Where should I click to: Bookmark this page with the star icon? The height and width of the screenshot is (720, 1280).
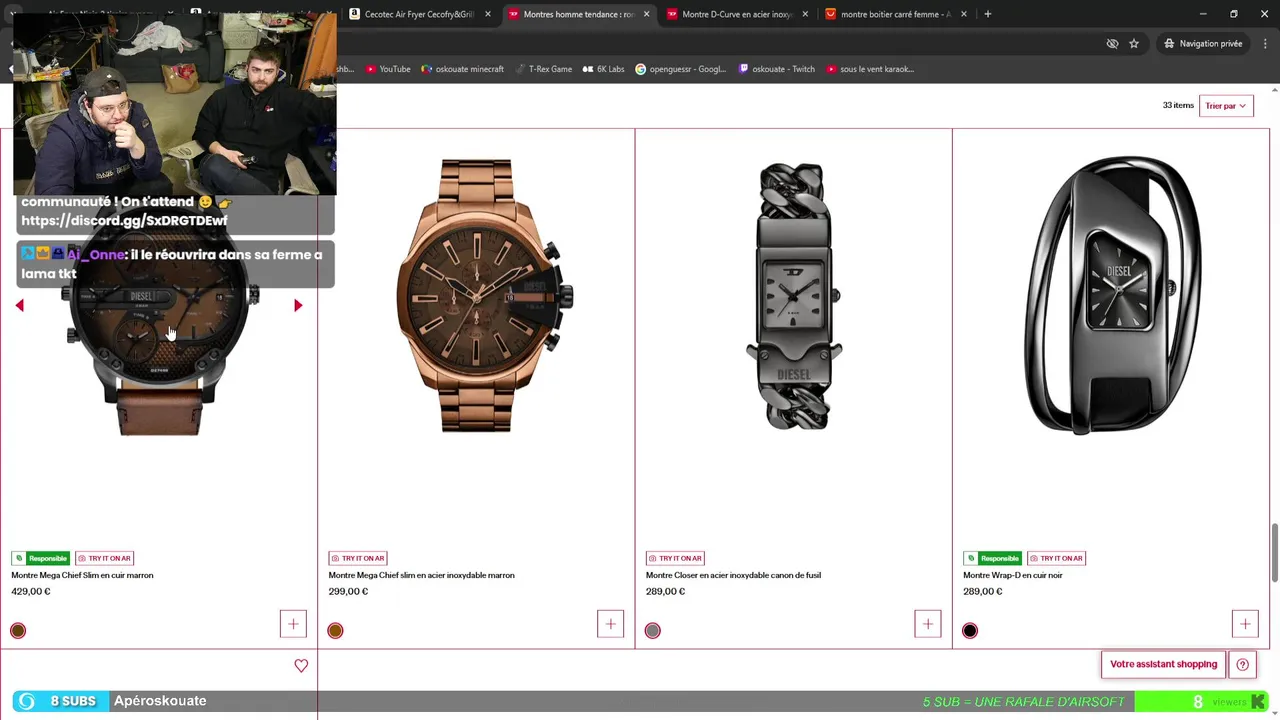point(1134,44)
